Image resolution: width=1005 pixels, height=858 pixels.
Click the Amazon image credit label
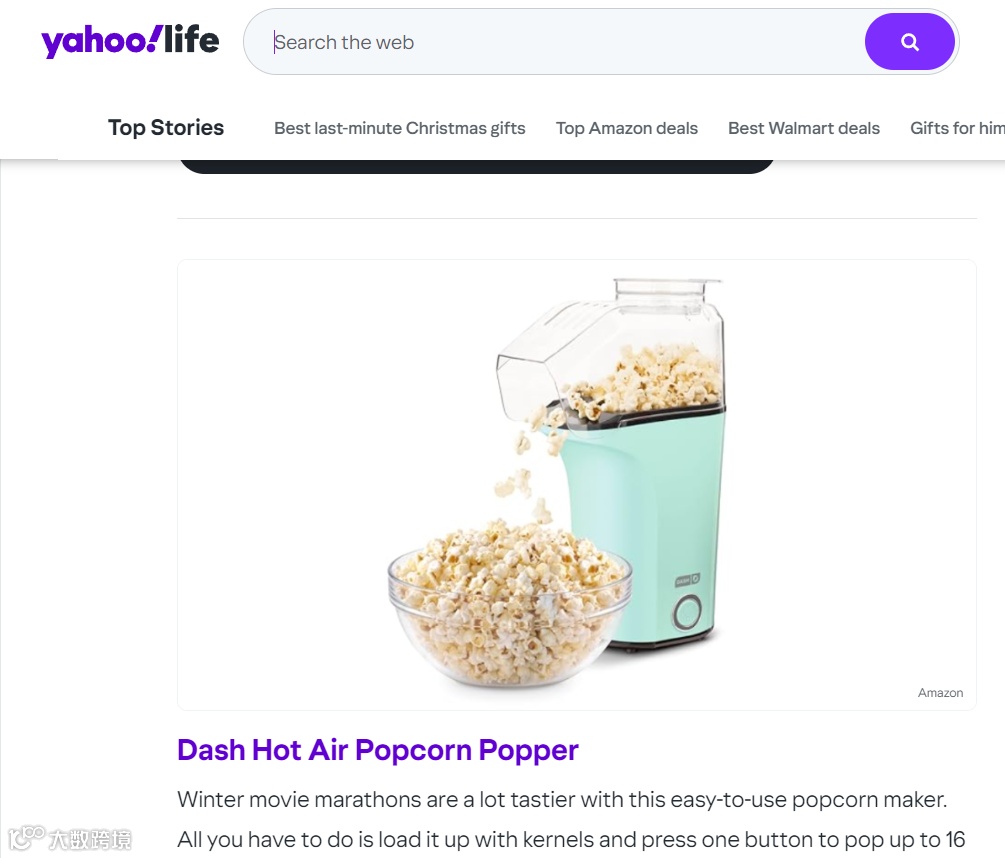pyautogui.click(x=940, y=693)
